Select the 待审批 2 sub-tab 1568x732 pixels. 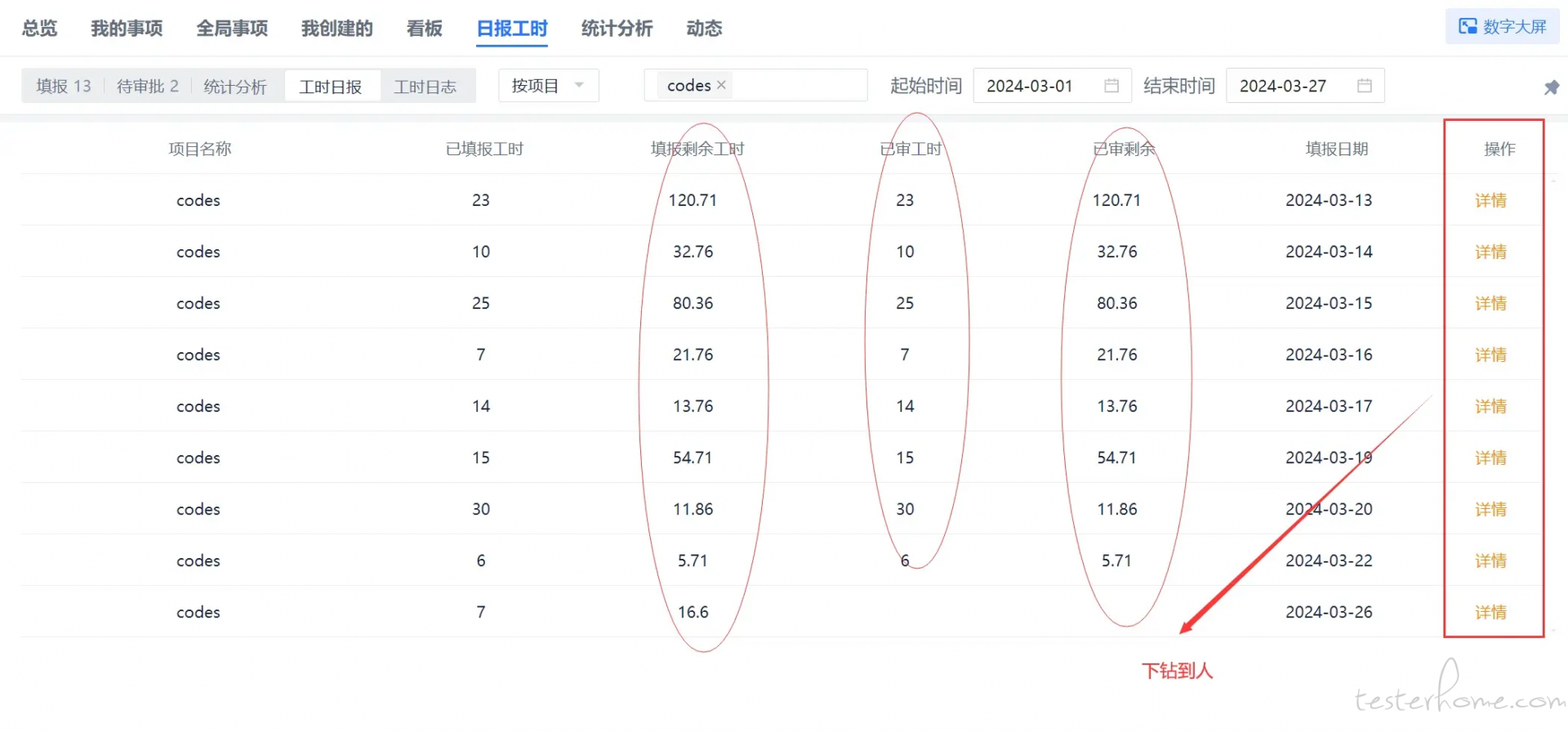pos(148,87)
